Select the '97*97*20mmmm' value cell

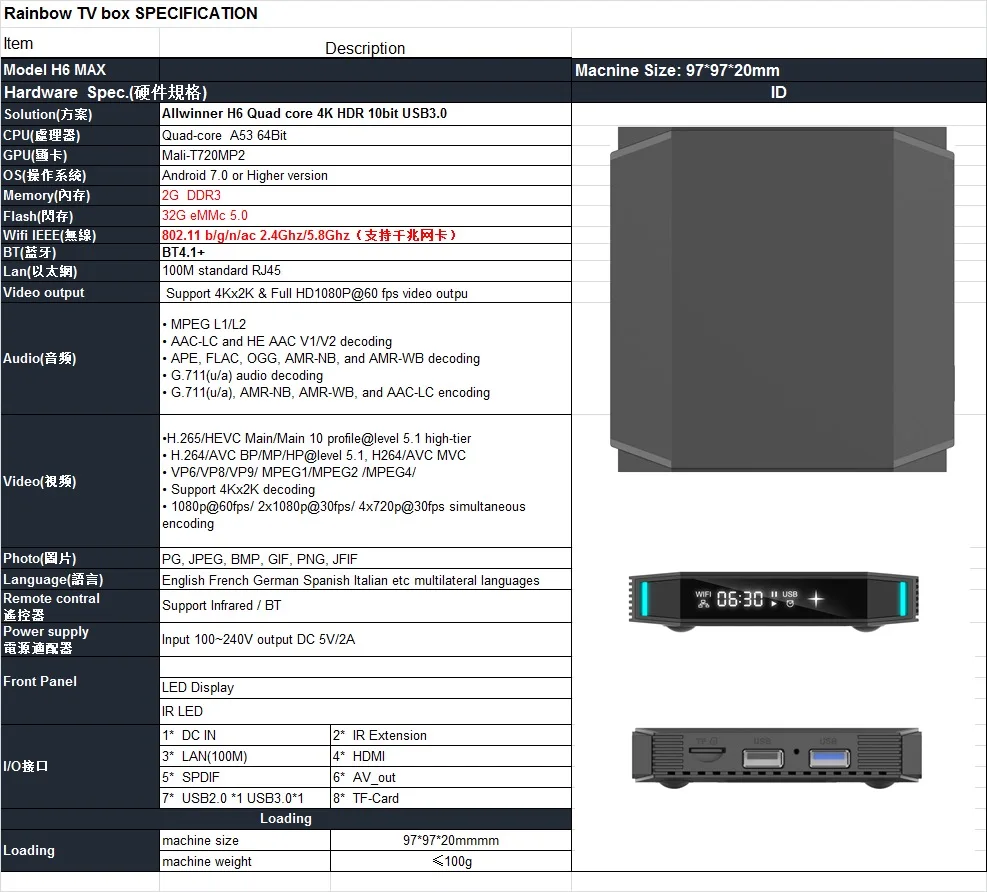[x=451, y=840]
